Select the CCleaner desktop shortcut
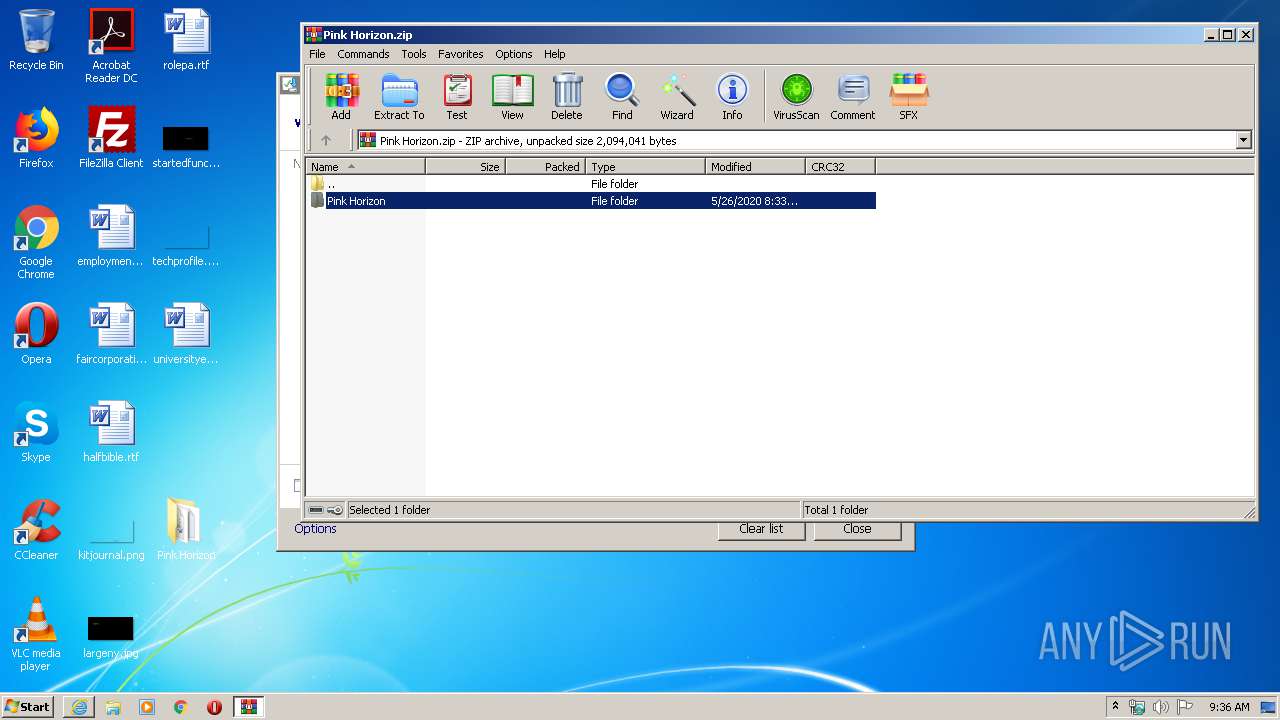This screenshot has width=1280, height=720. click(x=36, y=530)
